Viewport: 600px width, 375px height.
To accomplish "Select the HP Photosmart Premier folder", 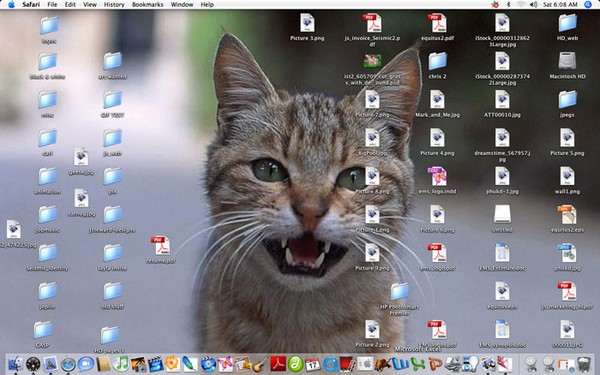I will point(399,292).
